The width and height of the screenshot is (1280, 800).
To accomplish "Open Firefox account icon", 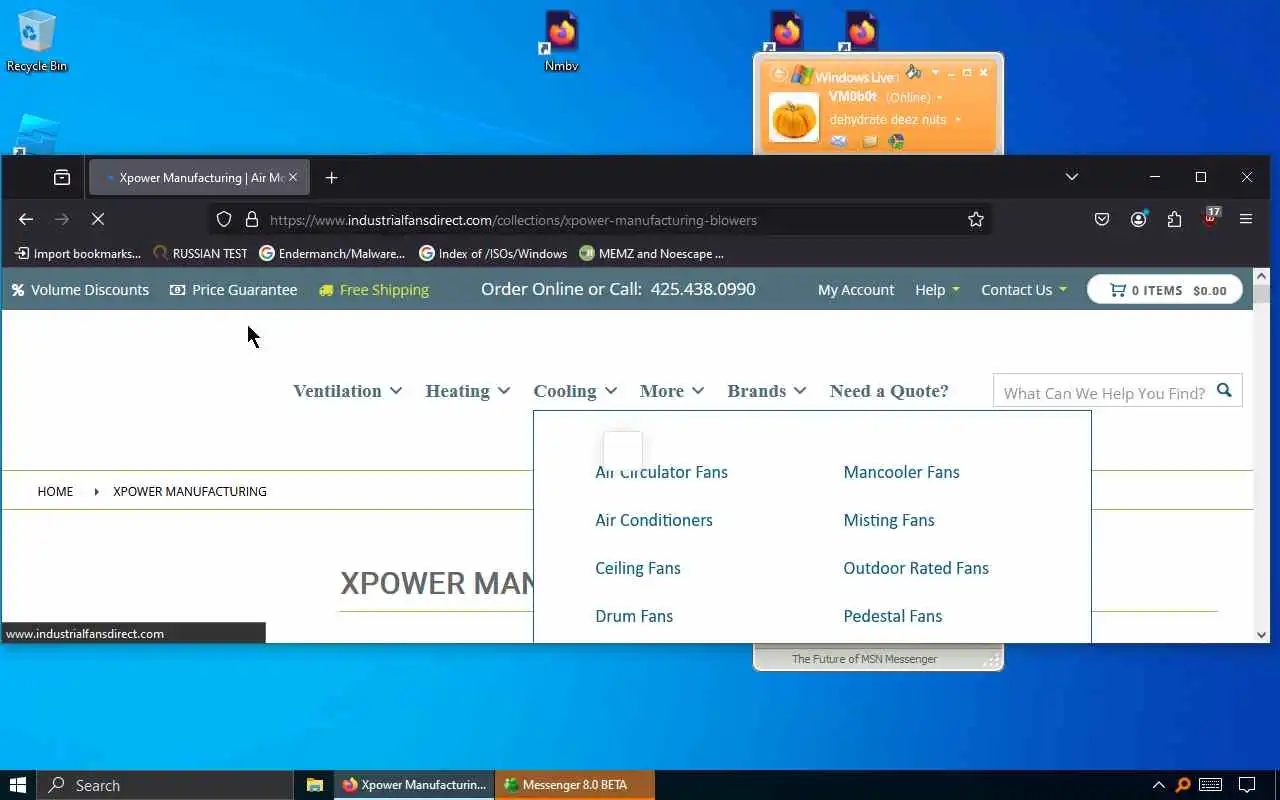I will pos(1138,220).
